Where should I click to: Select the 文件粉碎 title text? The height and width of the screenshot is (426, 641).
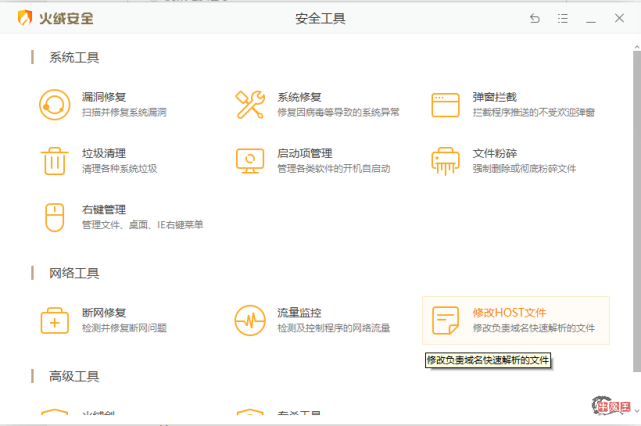[495, 154]
